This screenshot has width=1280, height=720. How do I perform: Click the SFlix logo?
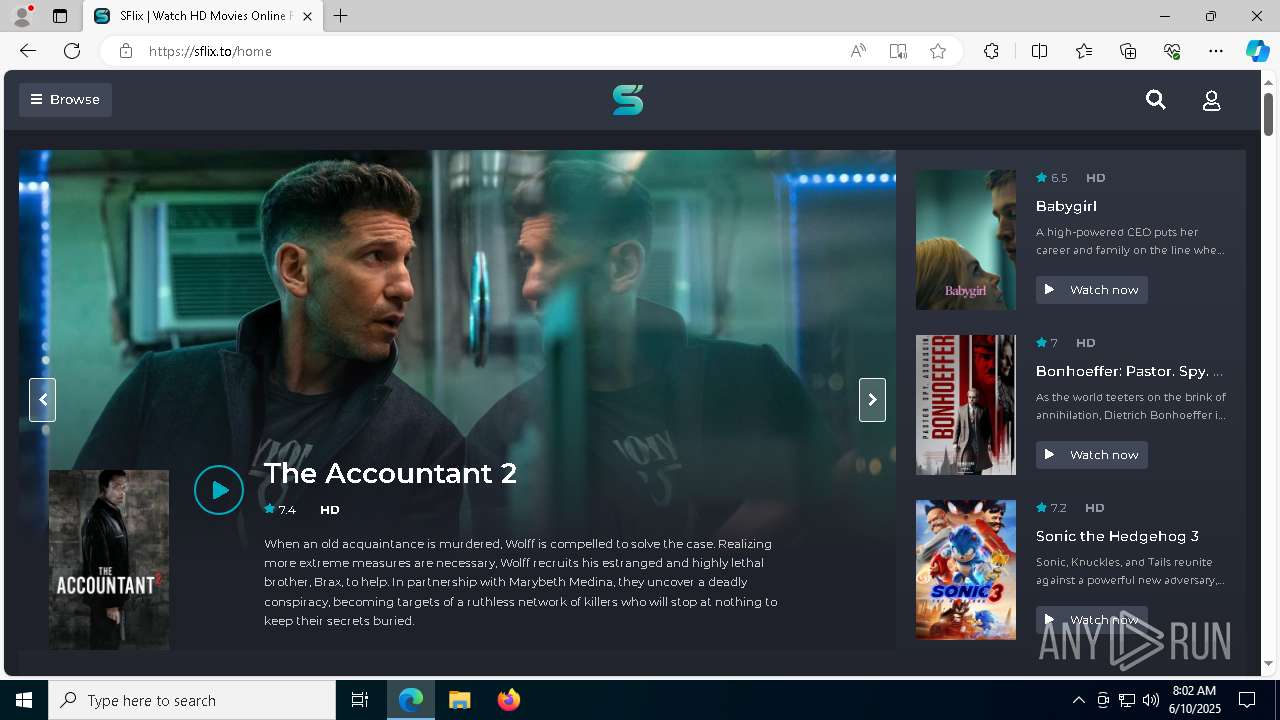(628, 100)
